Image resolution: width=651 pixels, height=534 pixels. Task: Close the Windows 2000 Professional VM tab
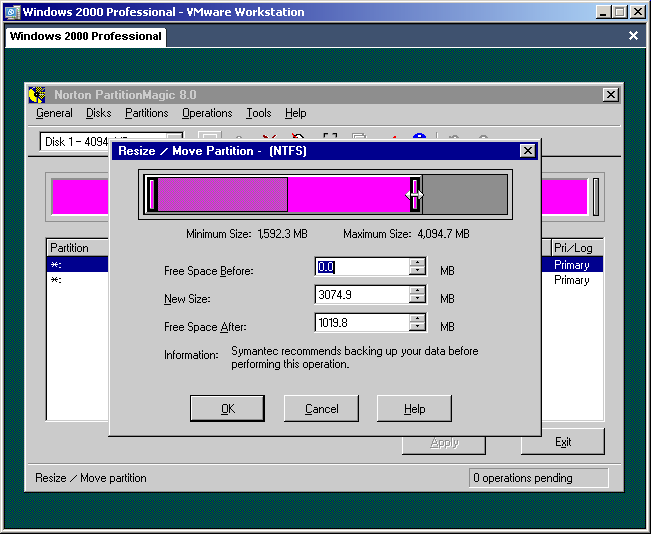(x=633, y=36)
